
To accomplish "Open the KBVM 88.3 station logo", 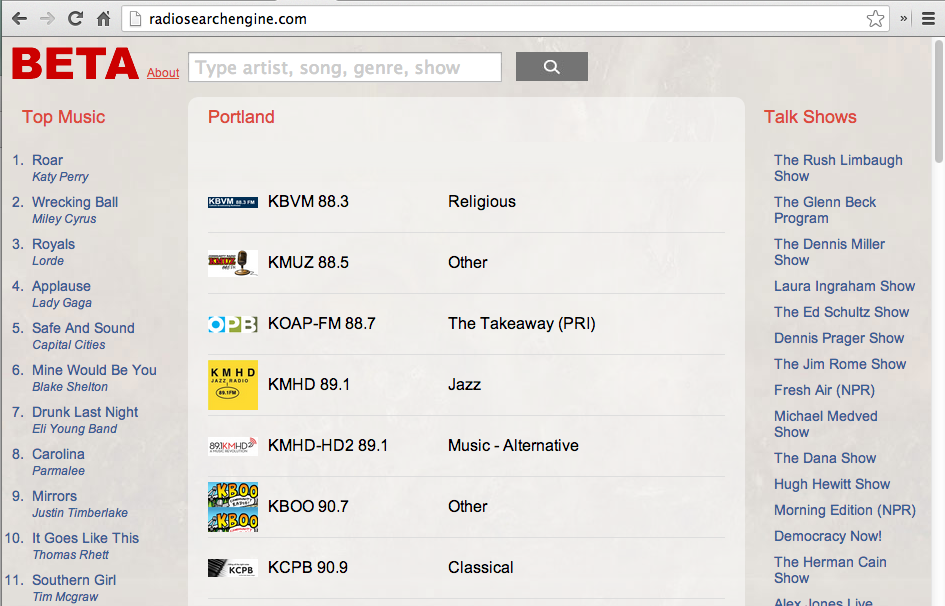I will pyautogui.click(x=233, y=202).
